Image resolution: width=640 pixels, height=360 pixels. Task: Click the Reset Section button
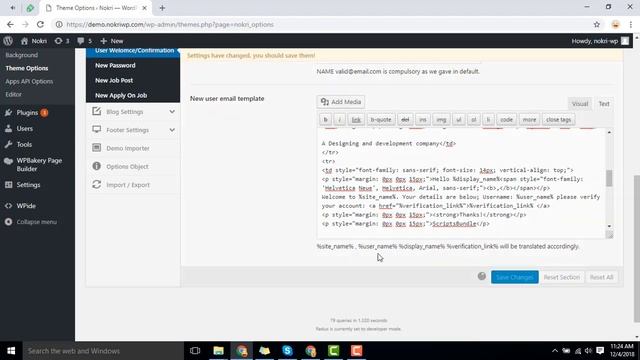point(562,277)
